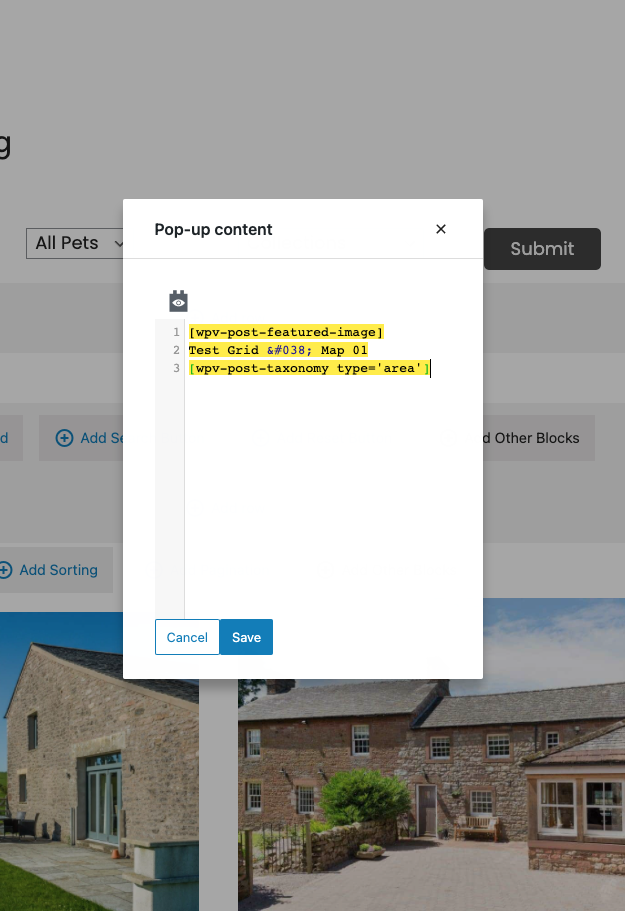Click the Other Blocks button

click(537, 438)
